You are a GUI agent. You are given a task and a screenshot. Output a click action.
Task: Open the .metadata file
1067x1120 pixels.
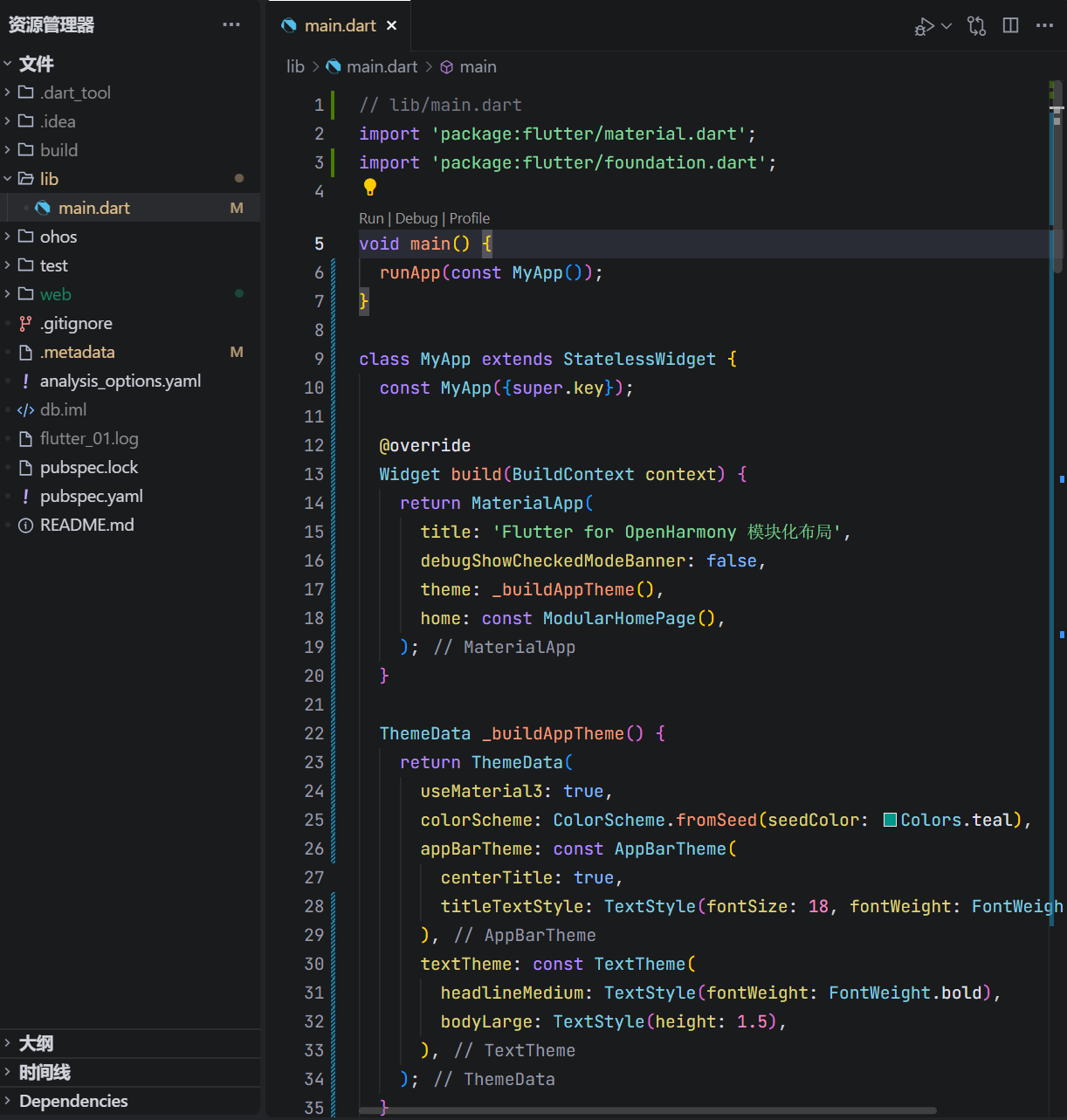point(130,352)
